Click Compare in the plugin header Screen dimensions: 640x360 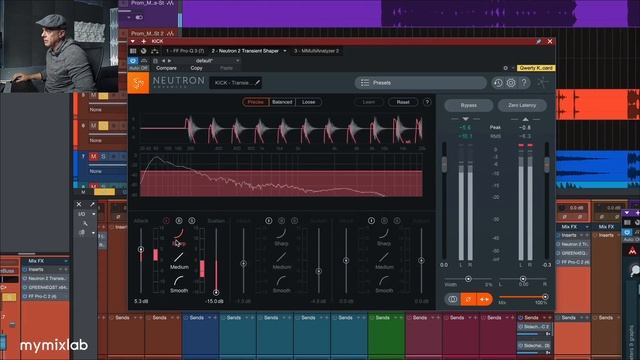pyautogui.click(x=166, y=68)
